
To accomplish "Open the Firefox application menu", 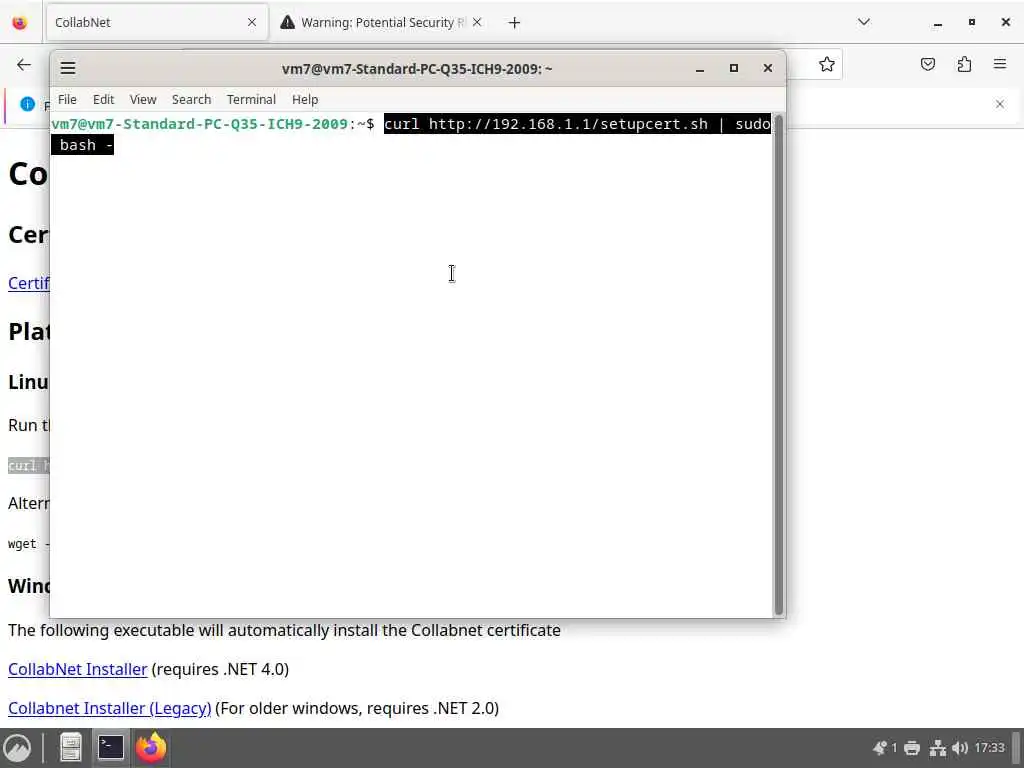I will (1000, 64).
